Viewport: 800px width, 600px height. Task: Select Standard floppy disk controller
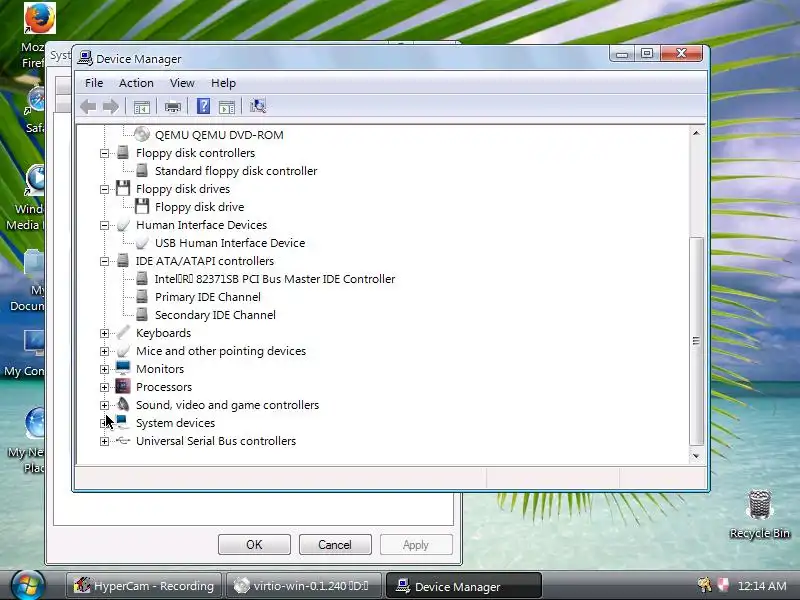236,171
